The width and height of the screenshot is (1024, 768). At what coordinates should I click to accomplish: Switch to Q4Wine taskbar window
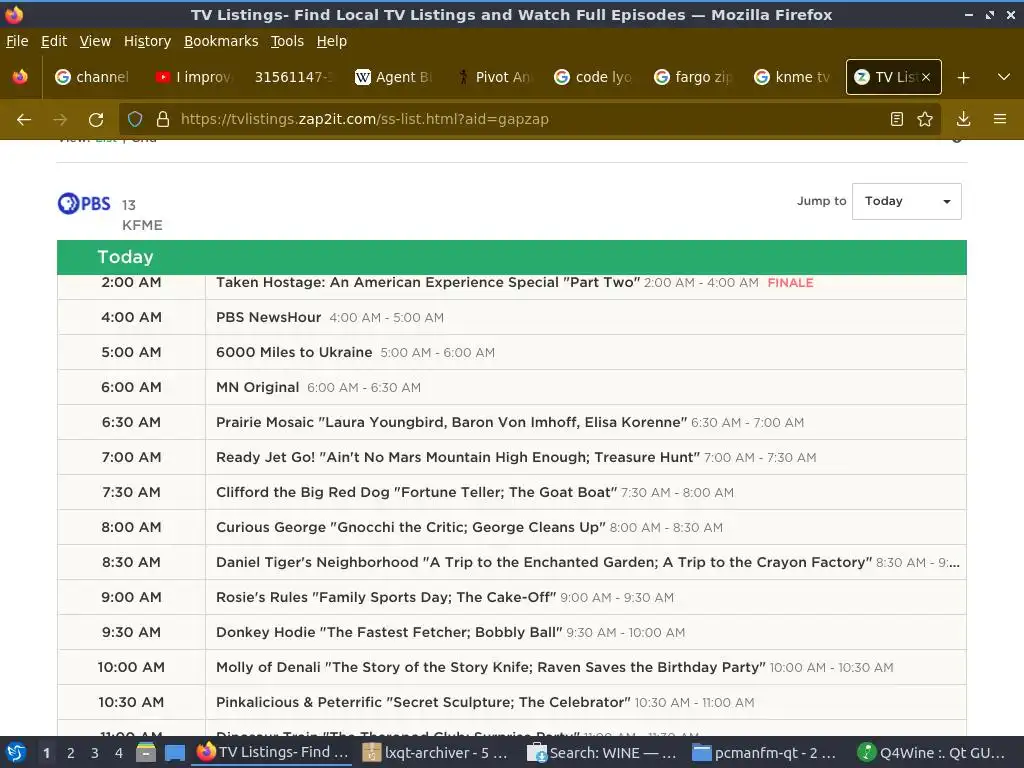click(x=933, y=752)
